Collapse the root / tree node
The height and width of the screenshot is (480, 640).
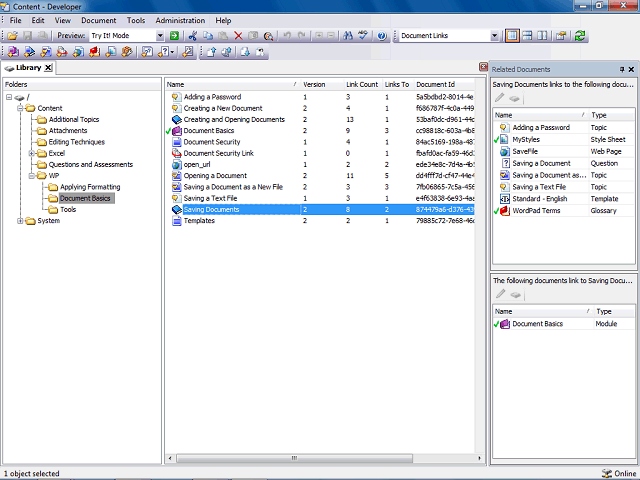point(9,97)
